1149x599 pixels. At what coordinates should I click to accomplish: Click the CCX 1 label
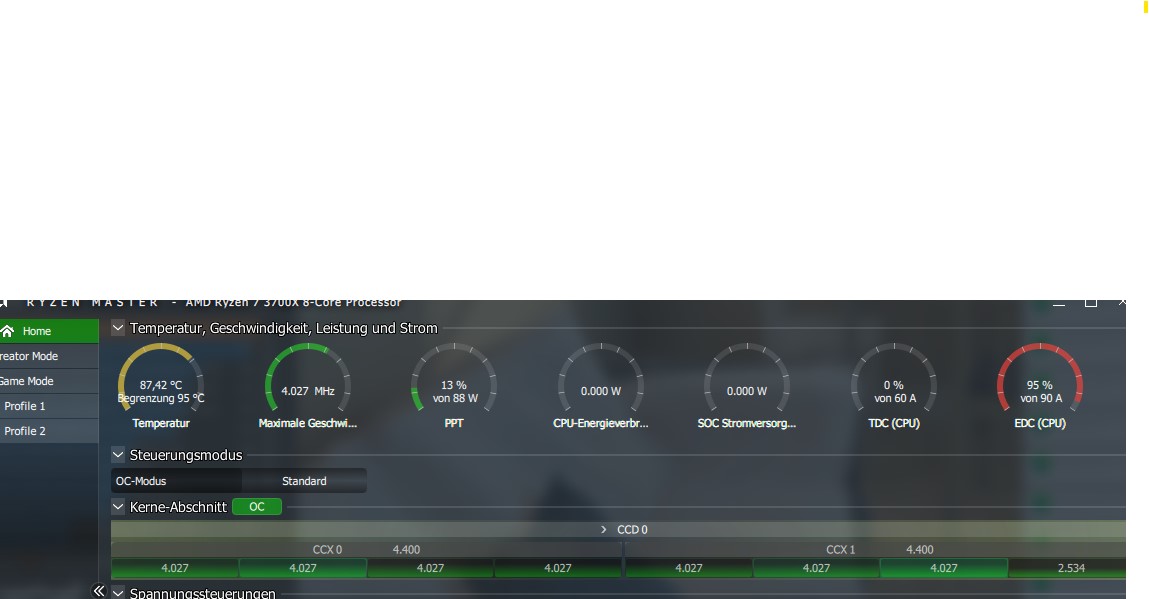coord(840,549)
